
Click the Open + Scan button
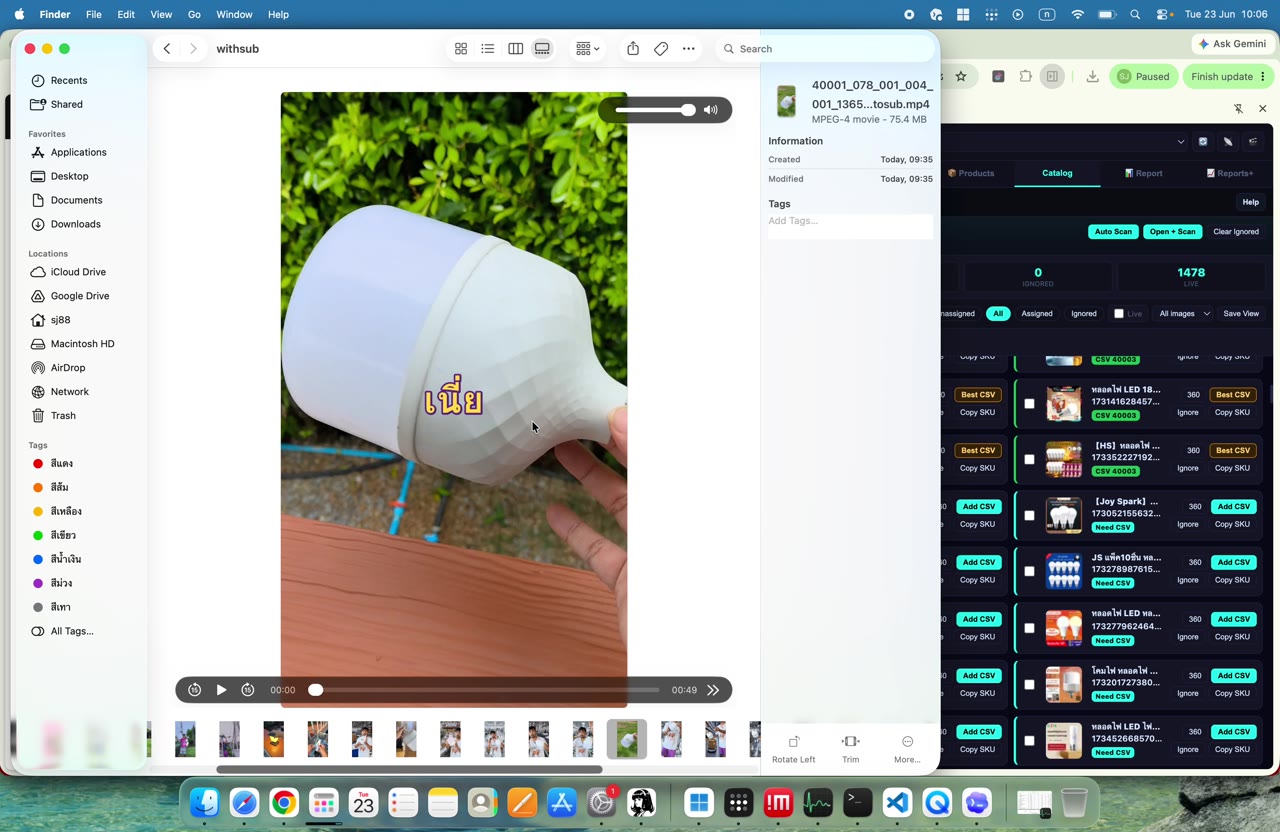(1172, 232)
